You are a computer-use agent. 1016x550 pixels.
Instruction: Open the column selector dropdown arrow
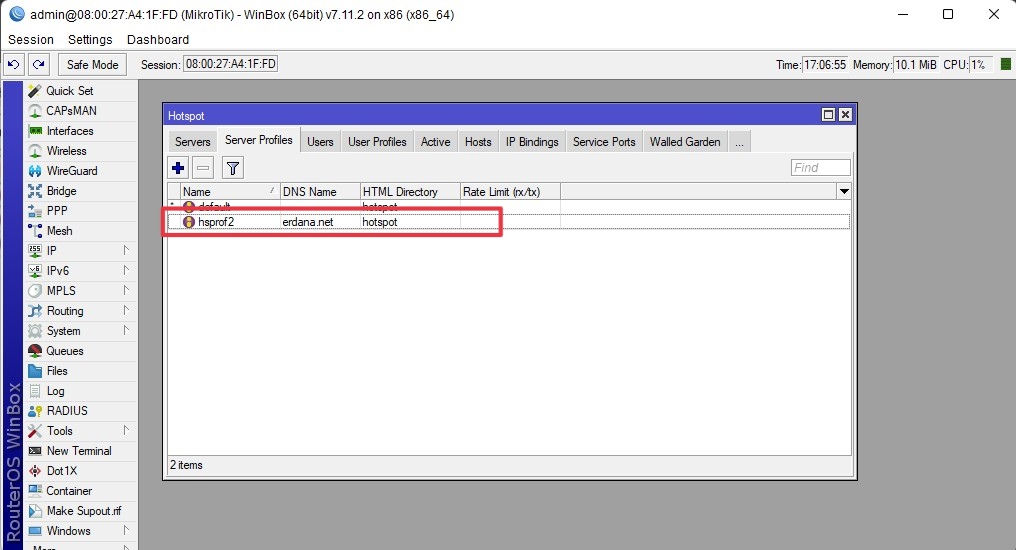tap(844, 191)
